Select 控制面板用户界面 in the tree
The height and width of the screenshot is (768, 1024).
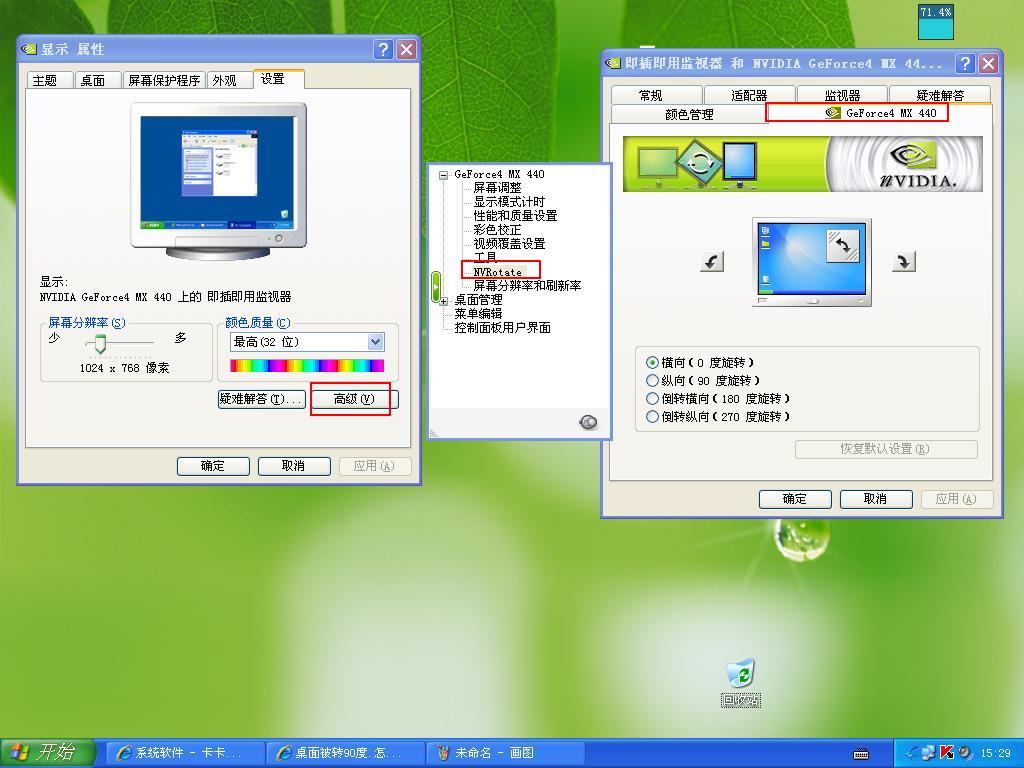(502, 328)
